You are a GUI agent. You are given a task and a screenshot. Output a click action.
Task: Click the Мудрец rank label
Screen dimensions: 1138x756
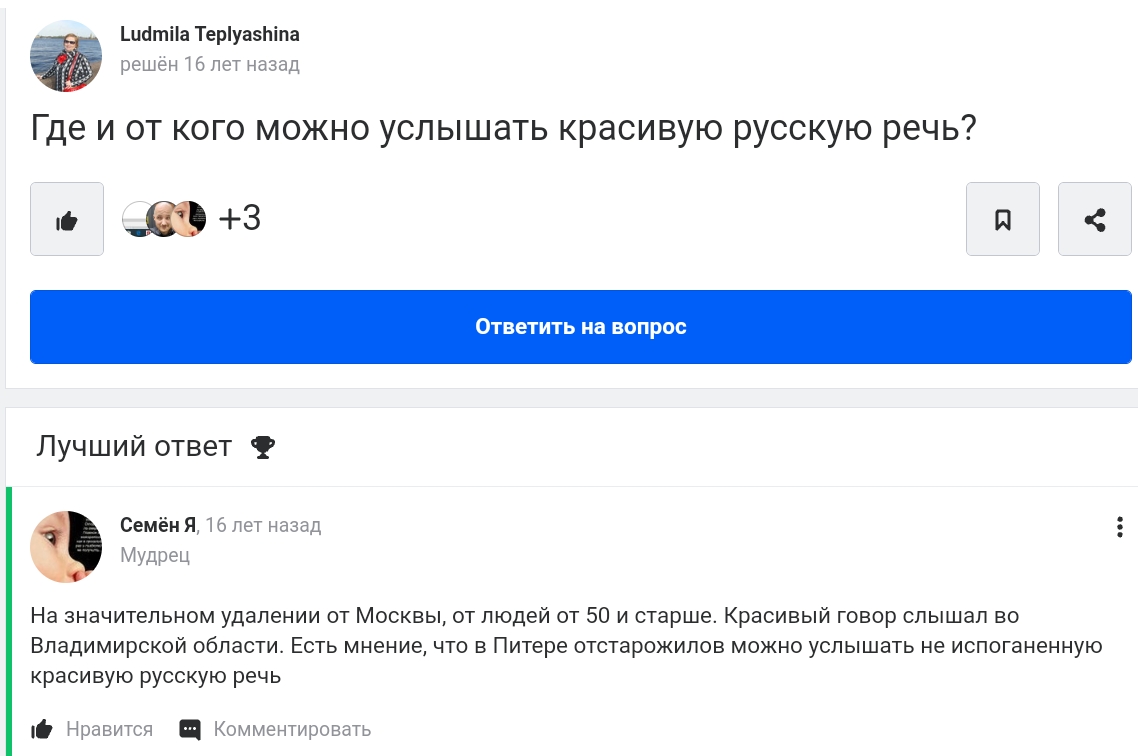pyautogui.click(x=155, y=555)
